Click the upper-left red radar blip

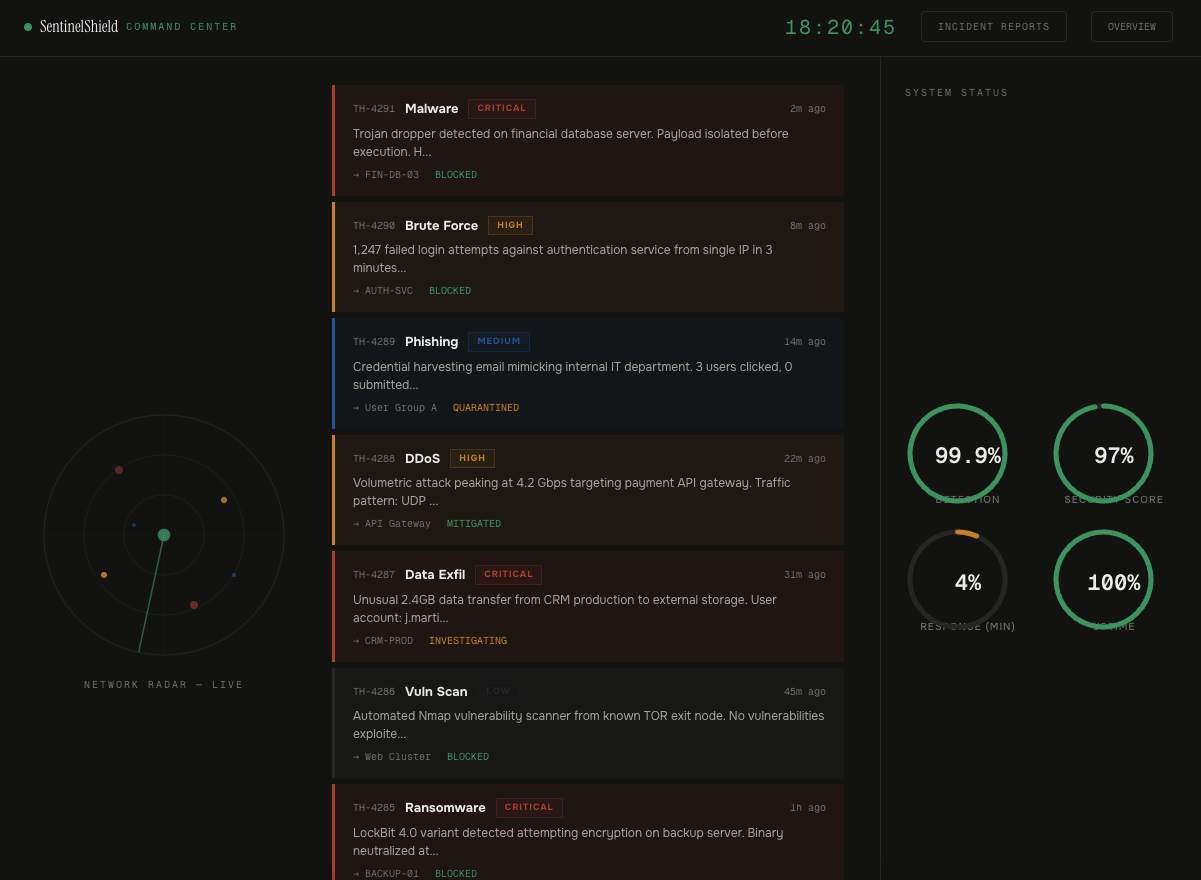119,470
